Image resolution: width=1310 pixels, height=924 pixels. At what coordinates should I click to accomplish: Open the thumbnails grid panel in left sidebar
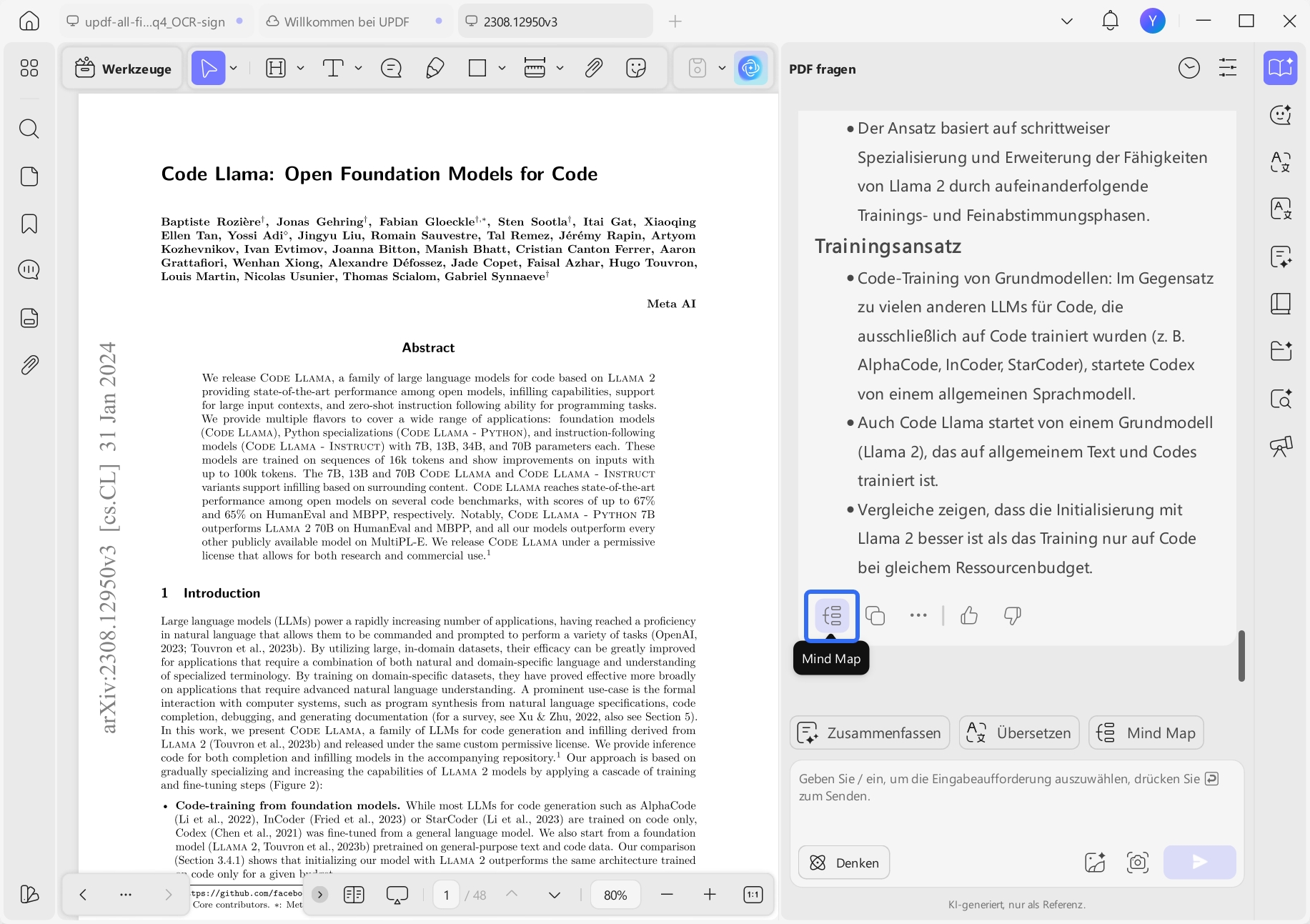[x=29, y=68]
